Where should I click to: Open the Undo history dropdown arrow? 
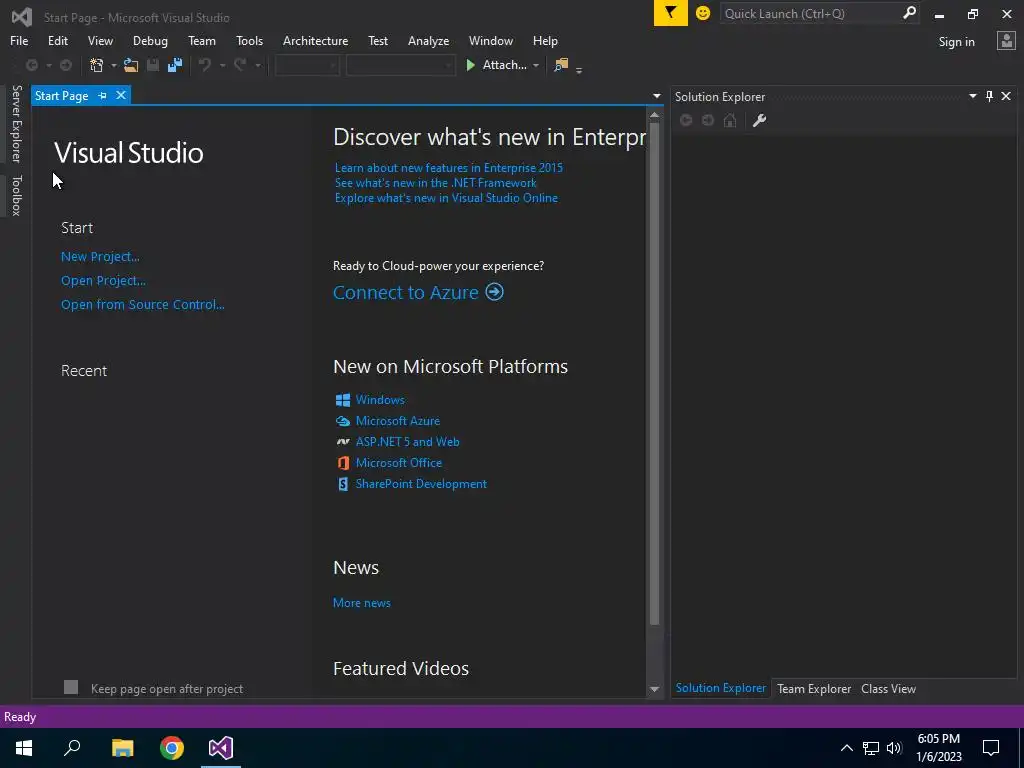click(x=222, y=65)
